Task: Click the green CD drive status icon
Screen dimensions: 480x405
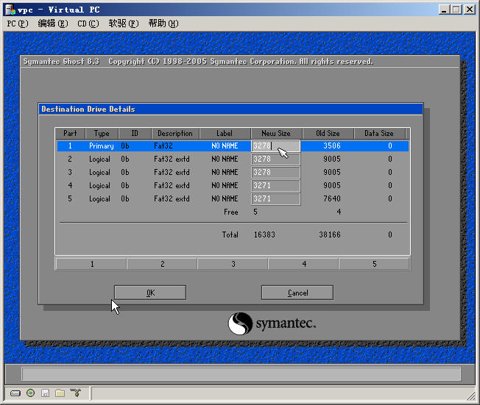Action: point(30,393)
